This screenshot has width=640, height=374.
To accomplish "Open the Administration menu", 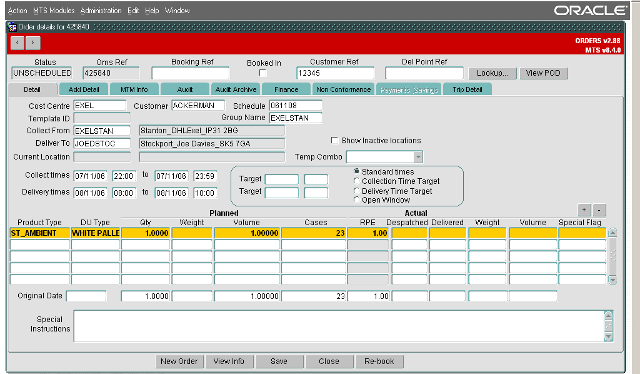I will 101,11.
